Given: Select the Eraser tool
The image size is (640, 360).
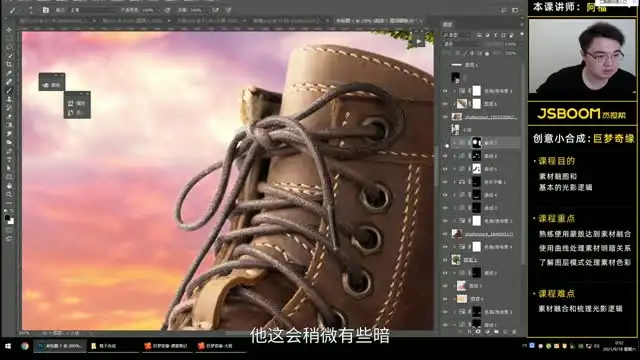Looking at the screenshot, I should [9, 116].
